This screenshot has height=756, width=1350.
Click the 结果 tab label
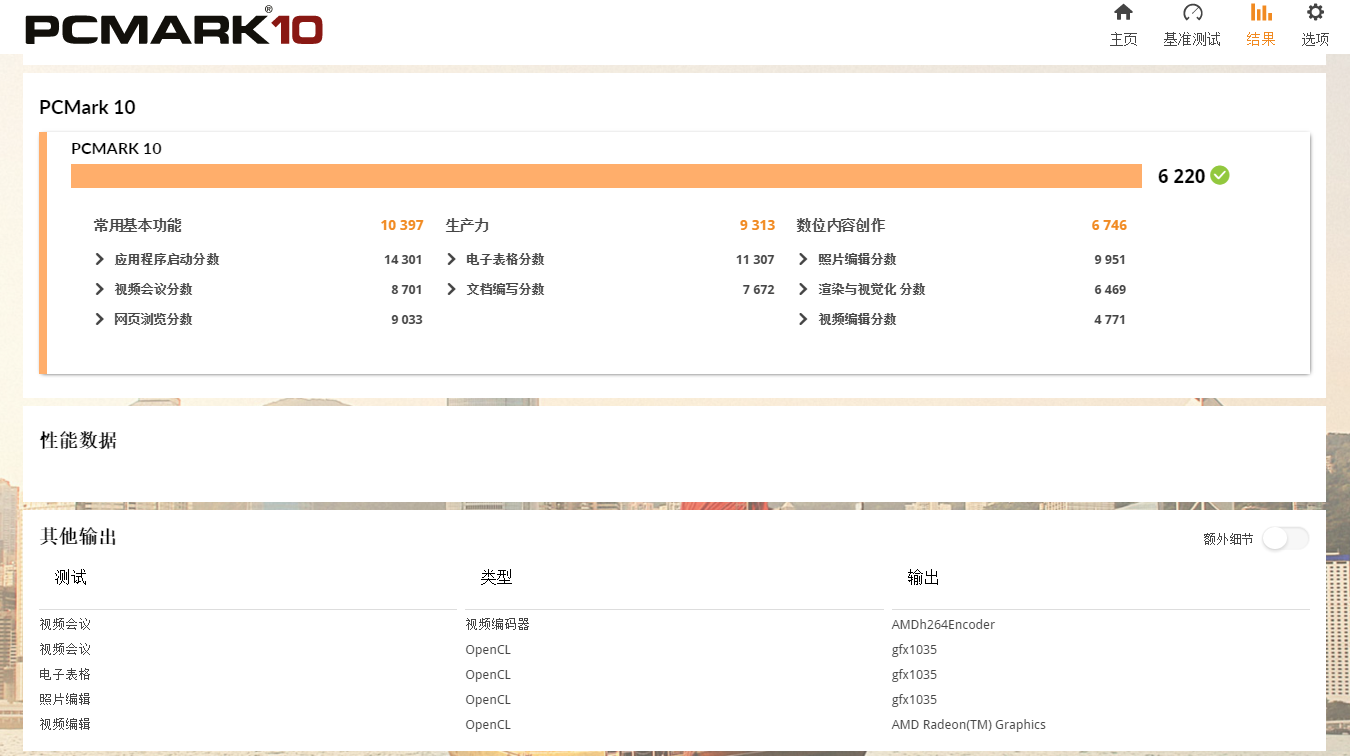pos(1261,39)
